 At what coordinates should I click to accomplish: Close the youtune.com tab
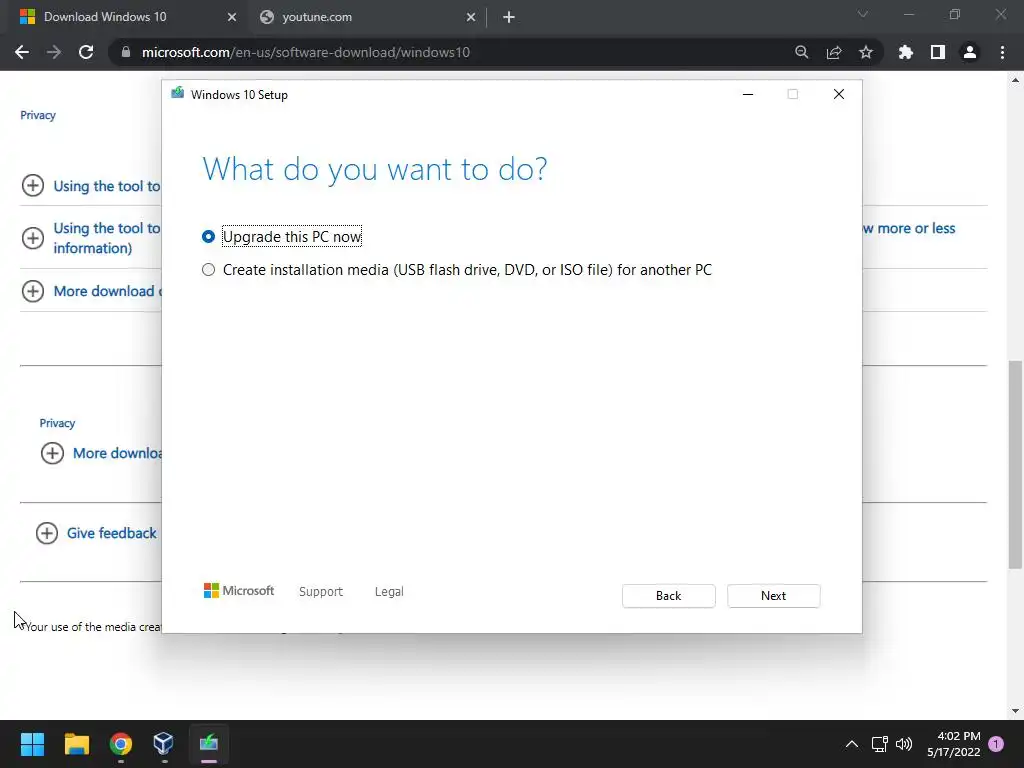click(471, 18)
